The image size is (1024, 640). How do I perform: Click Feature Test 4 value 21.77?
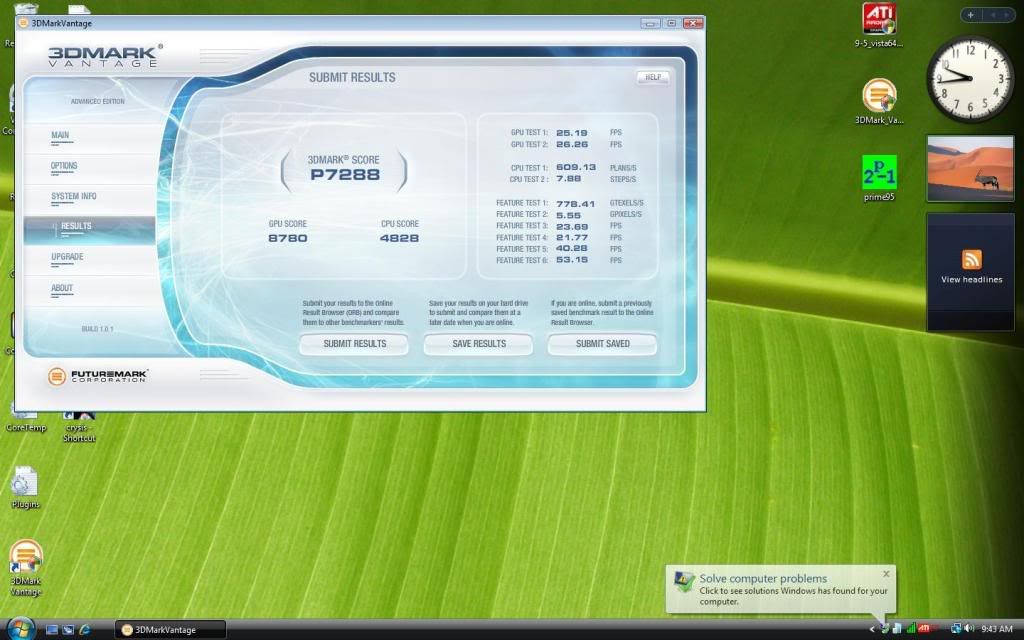tap(571, 238)
